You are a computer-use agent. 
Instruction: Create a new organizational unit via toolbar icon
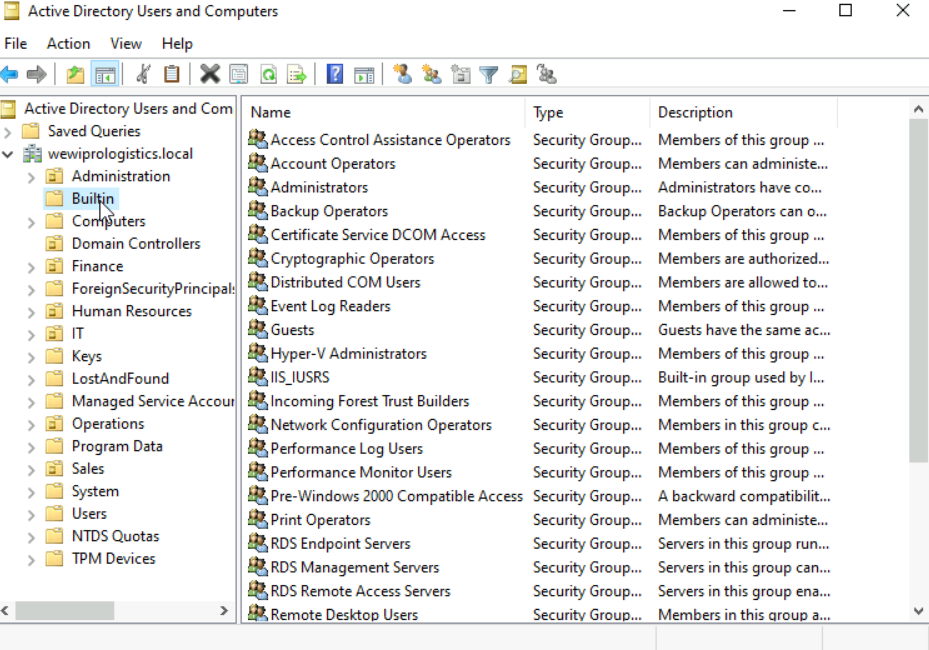[460, 75]
